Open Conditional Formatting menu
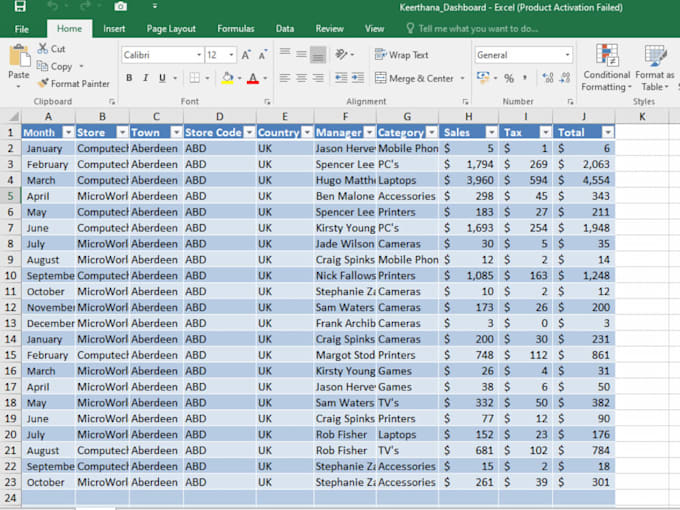Image resolution: width=680 pixels, height=510 pixels. (x=606, y=68)
